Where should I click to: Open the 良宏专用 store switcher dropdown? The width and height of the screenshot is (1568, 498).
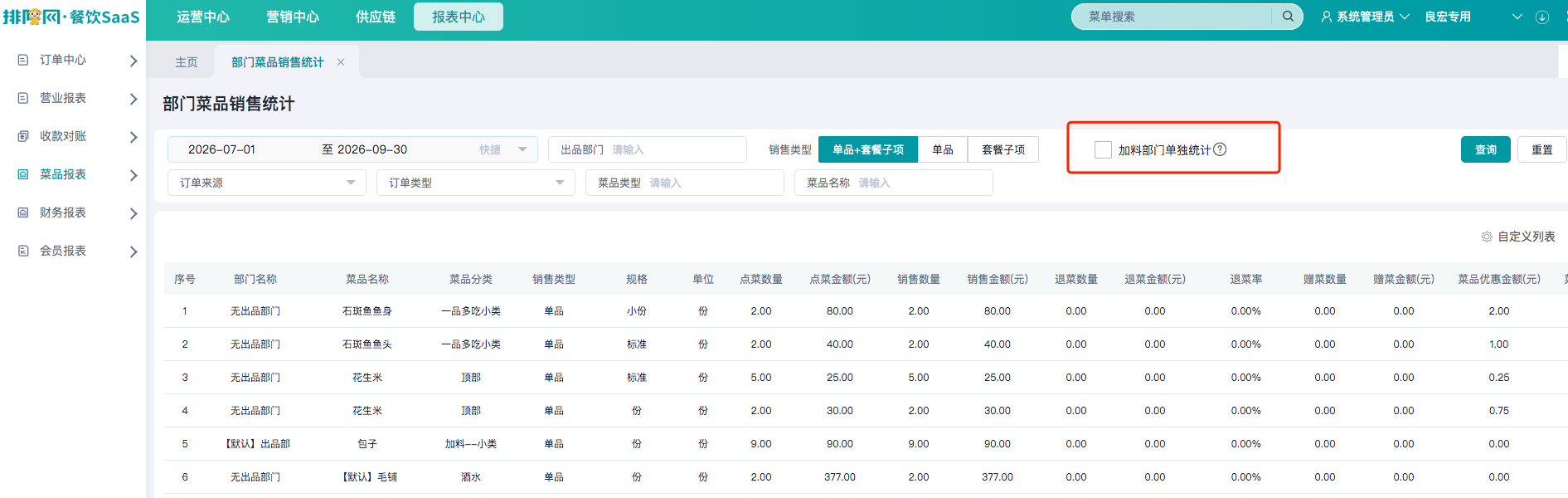tap(1473, 17)
